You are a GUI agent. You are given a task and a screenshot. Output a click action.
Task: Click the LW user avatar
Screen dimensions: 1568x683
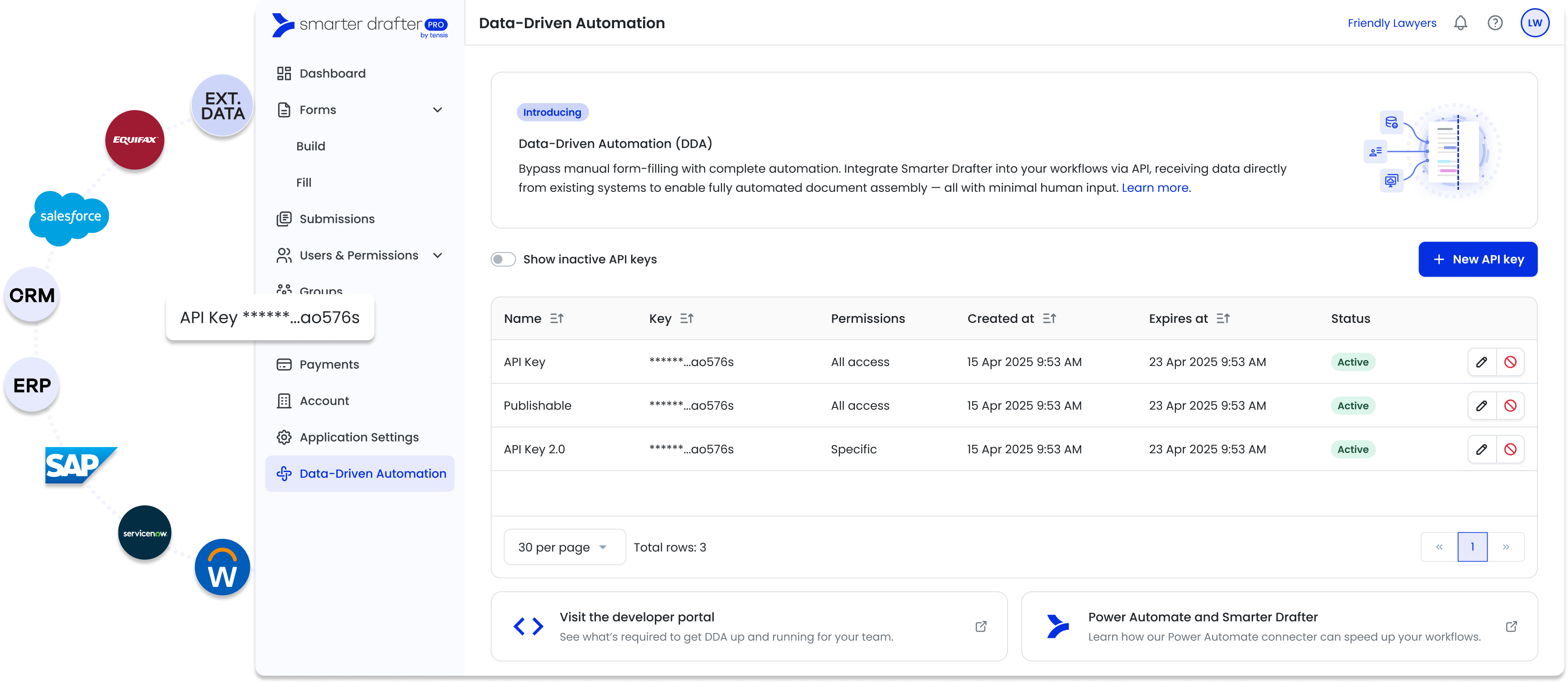point(1534,23)
